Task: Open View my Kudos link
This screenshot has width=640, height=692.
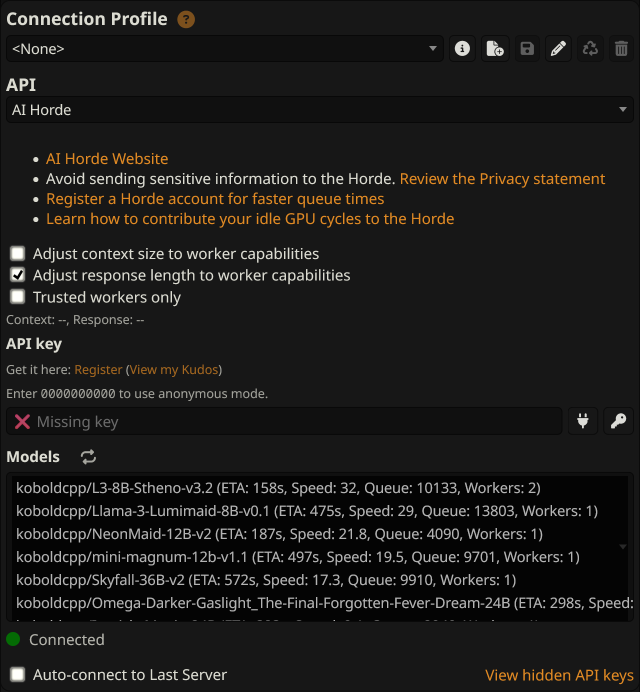Action: [x=174, y=369]
